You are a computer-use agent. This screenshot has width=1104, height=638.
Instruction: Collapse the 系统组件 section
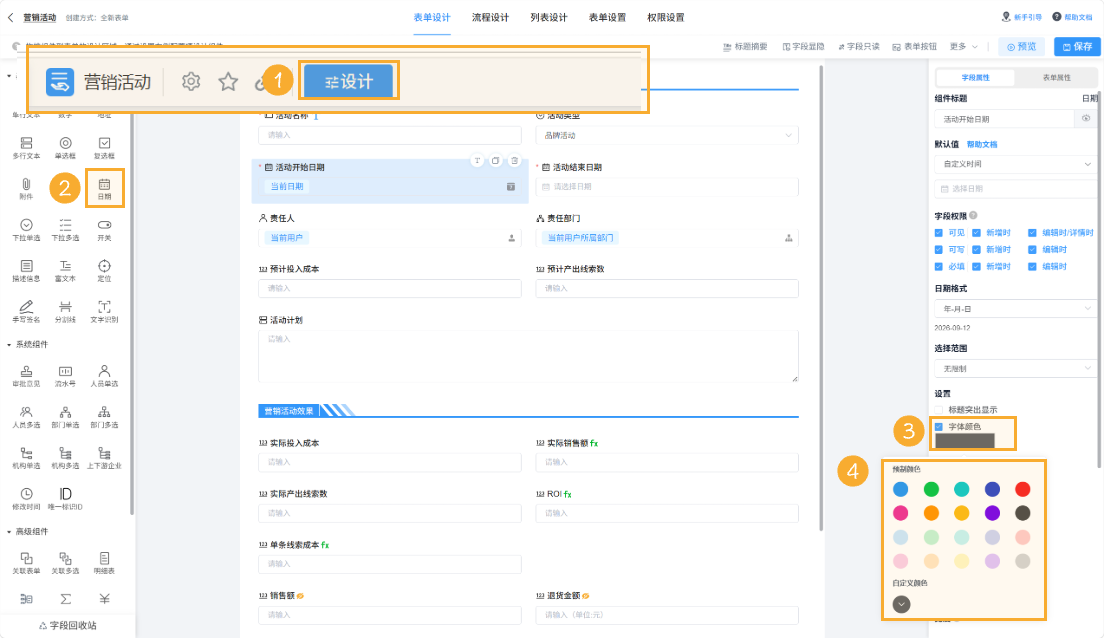(x=27, y=344)
